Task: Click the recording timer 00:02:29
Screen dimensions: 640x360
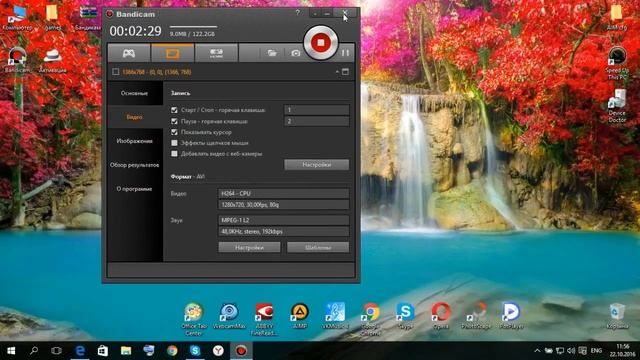Action: 136,31
